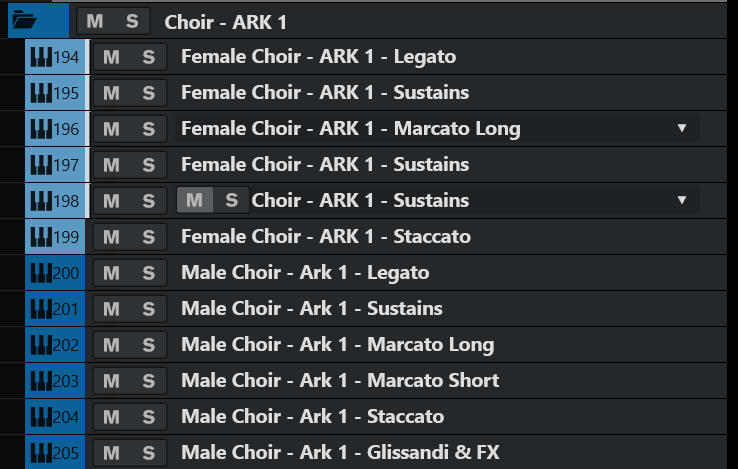Click the instrument icon on track 202

(x=41, y=345)
